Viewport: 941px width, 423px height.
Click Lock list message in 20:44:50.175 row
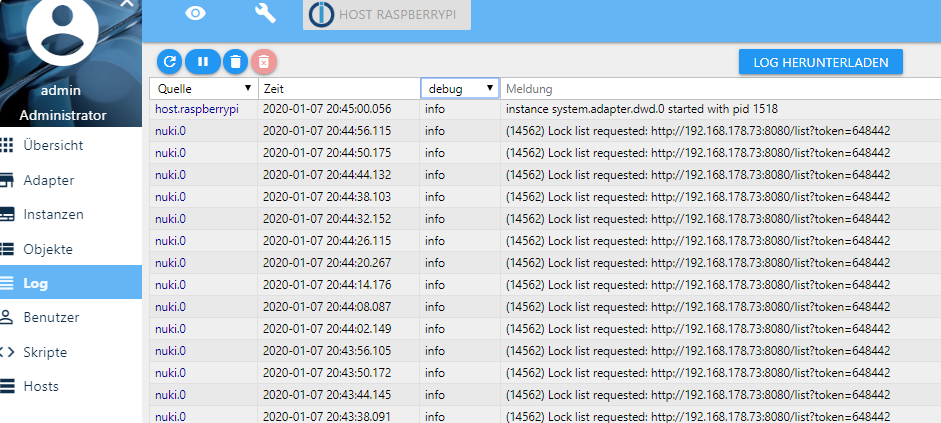pos(698,153)
